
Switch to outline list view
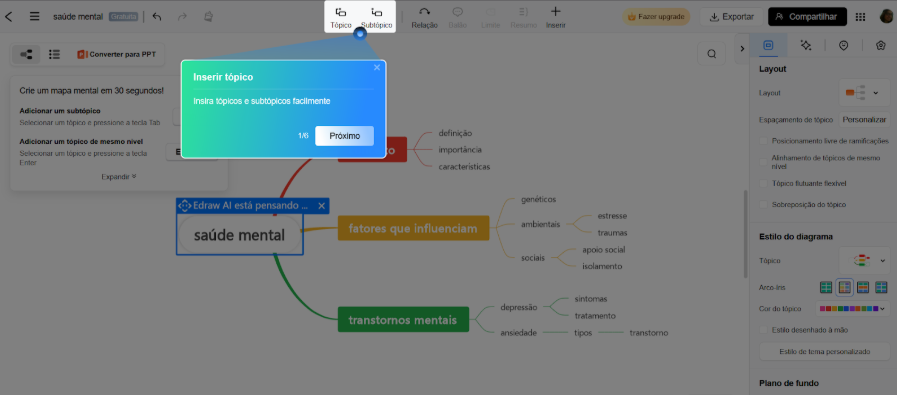54,54
